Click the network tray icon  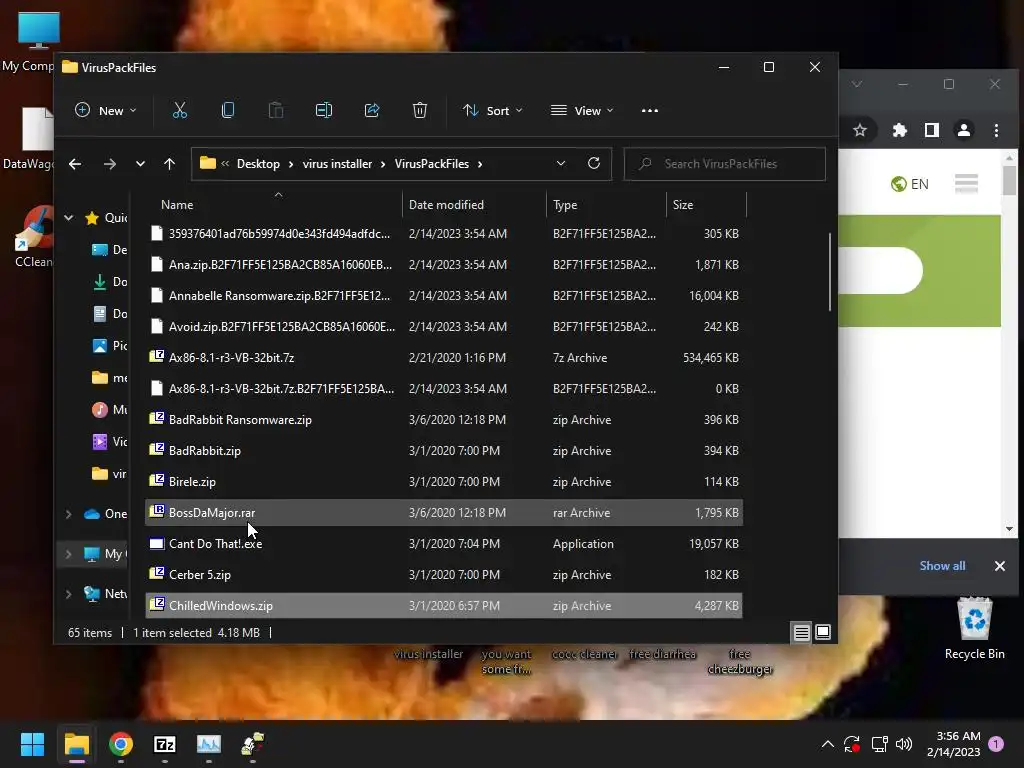coord(879,744)
